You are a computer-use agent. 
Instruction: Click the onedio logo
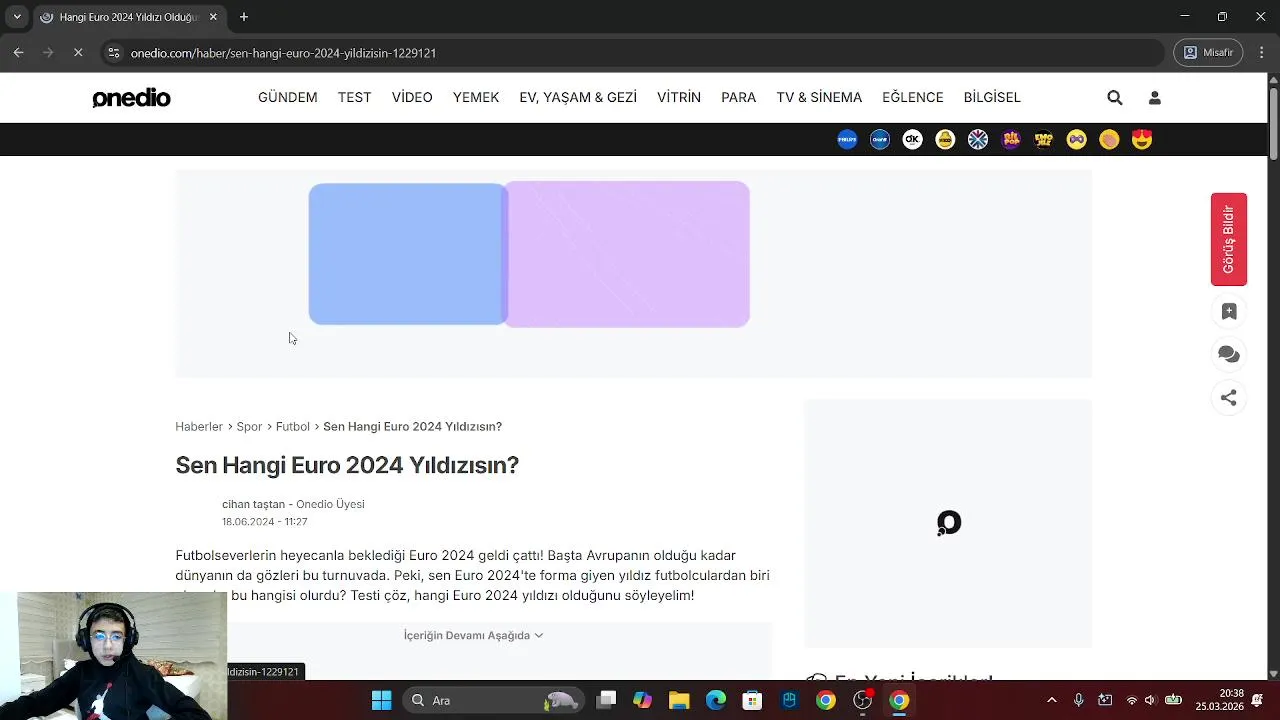click(131, 98)
